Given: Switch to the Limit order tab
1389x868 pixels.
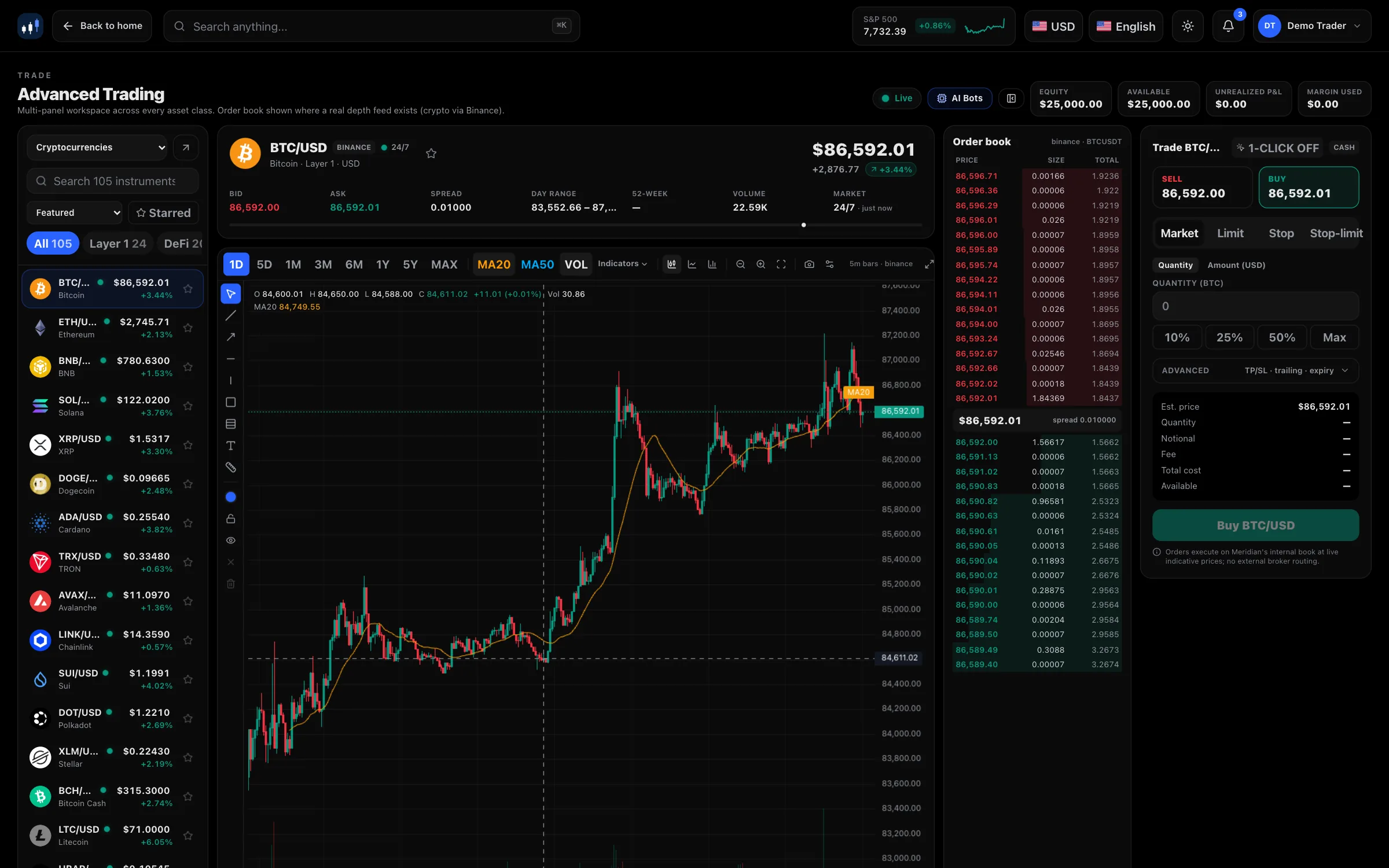Looking at the screenshot, I should (x=1230, y=233).
